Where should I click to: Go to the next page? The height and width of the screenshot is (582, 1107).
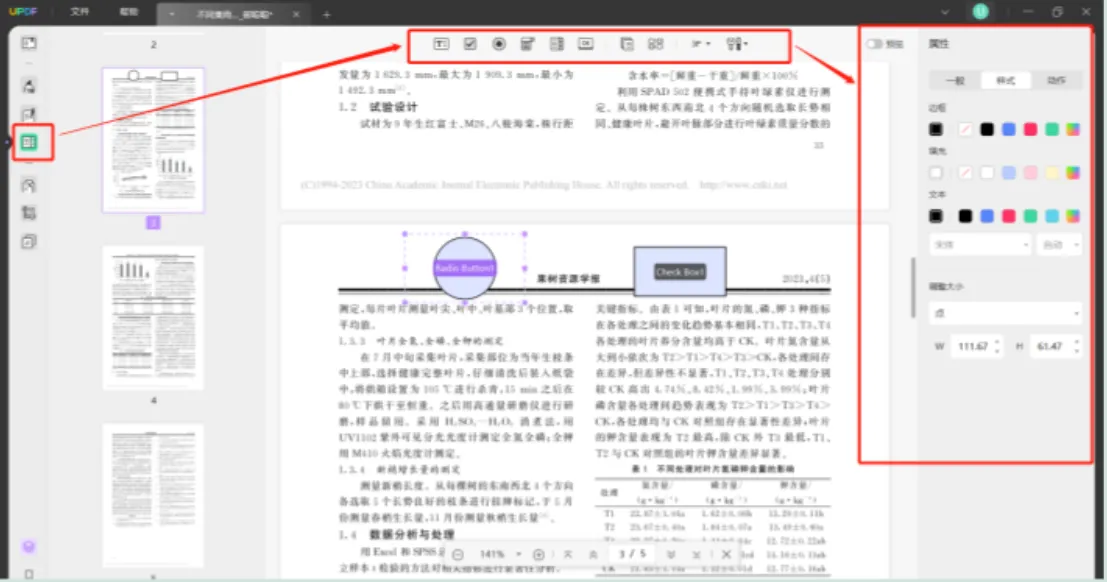[x=671, y=554]
